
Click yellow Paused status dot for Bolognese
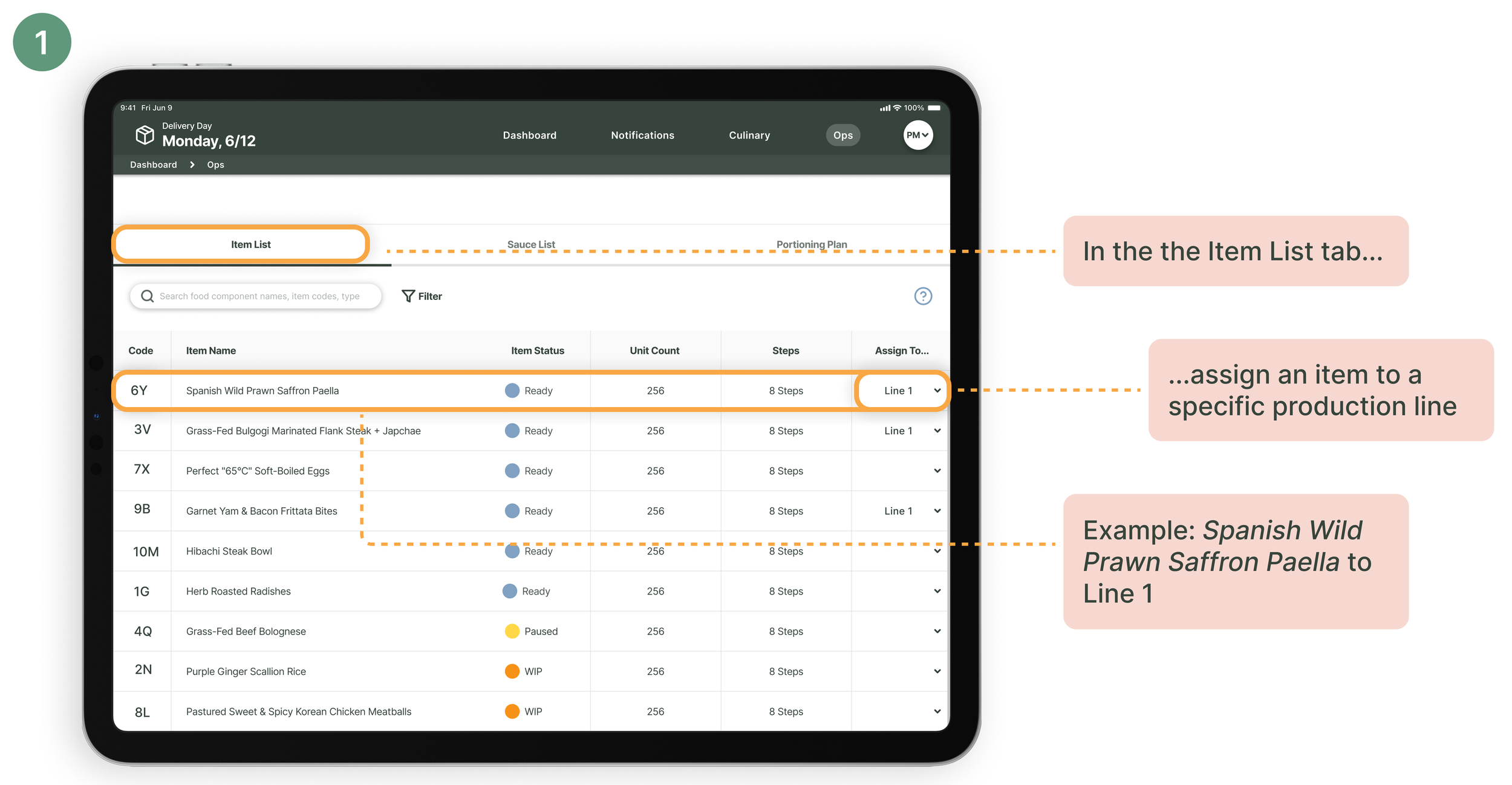click(x=512, y=631)
